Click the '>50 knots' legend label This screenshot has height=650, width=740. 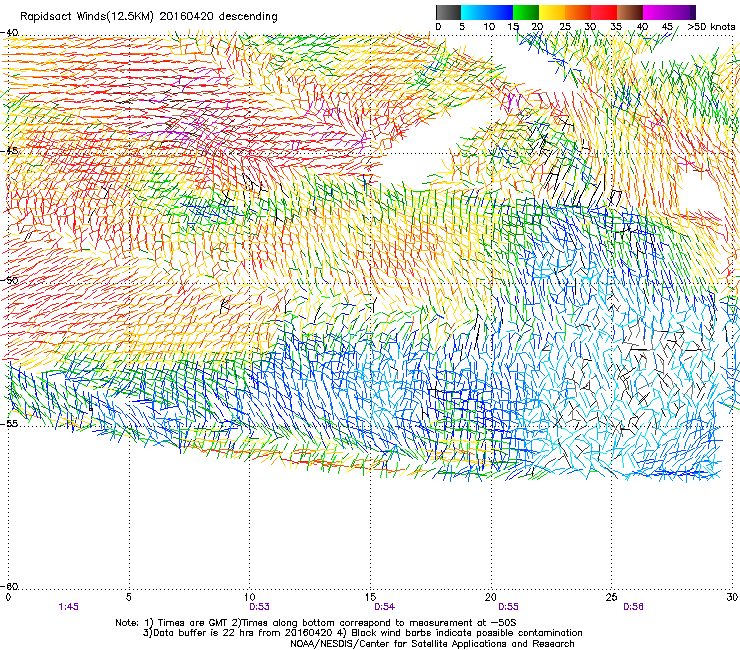coord(711,27)
